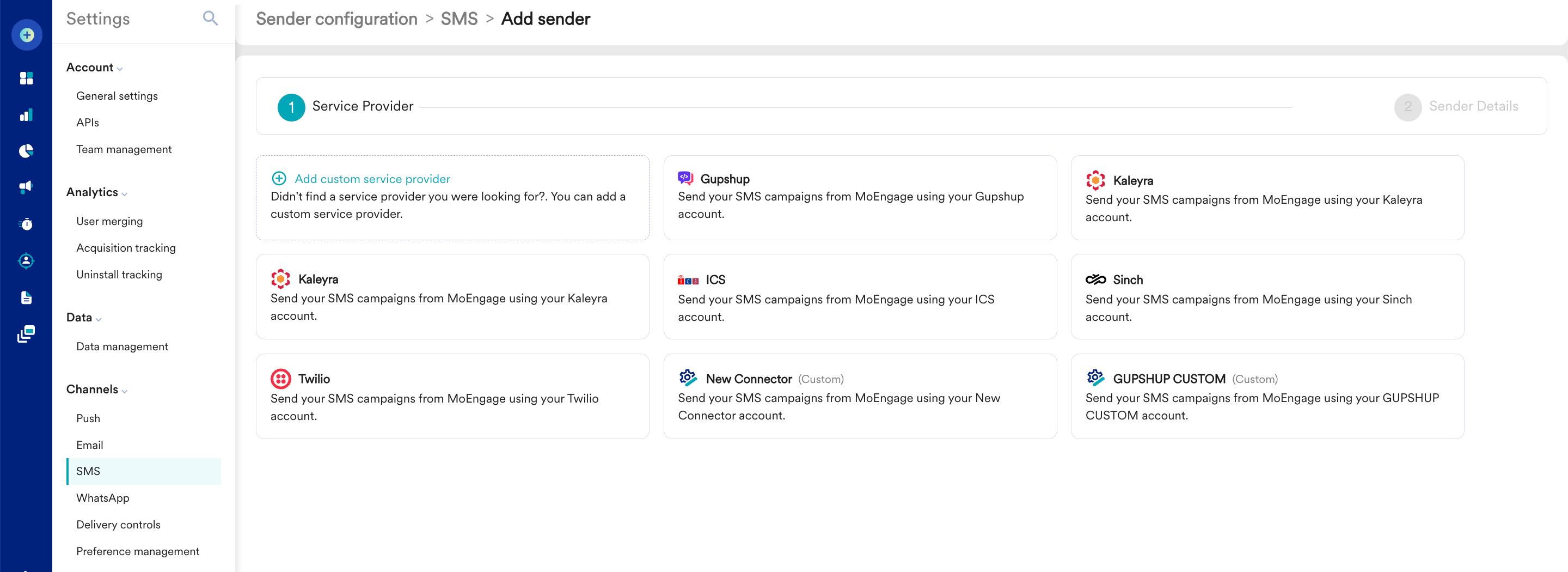Open APIs settings page
Screen dimensions: 1568x572
(x=88, y=123)
